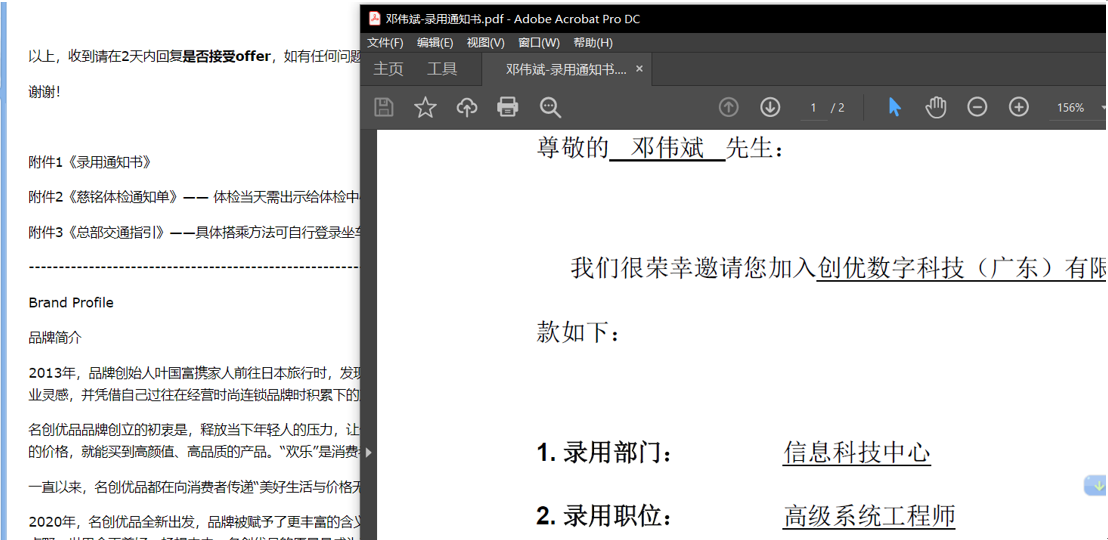Click the page number field
Screen dimensions: 1108x540
[x=813, y=108]
